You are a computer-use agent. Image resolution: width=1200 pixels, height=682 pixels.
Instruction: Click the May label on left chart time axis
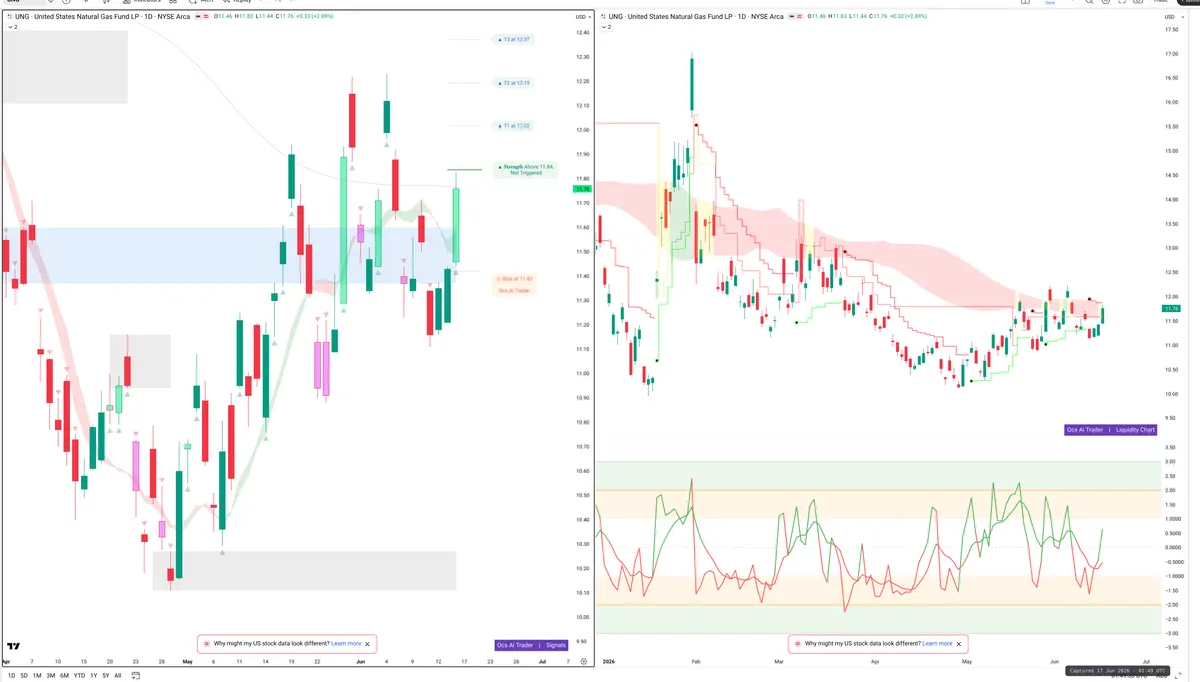[187, 662]
